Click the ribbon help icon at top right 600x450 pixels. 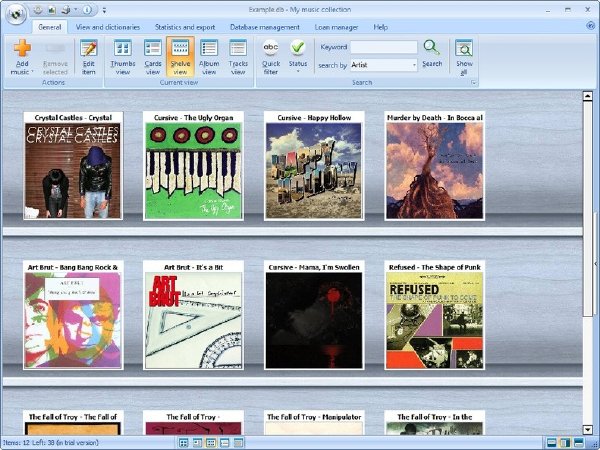pos(590,26)
